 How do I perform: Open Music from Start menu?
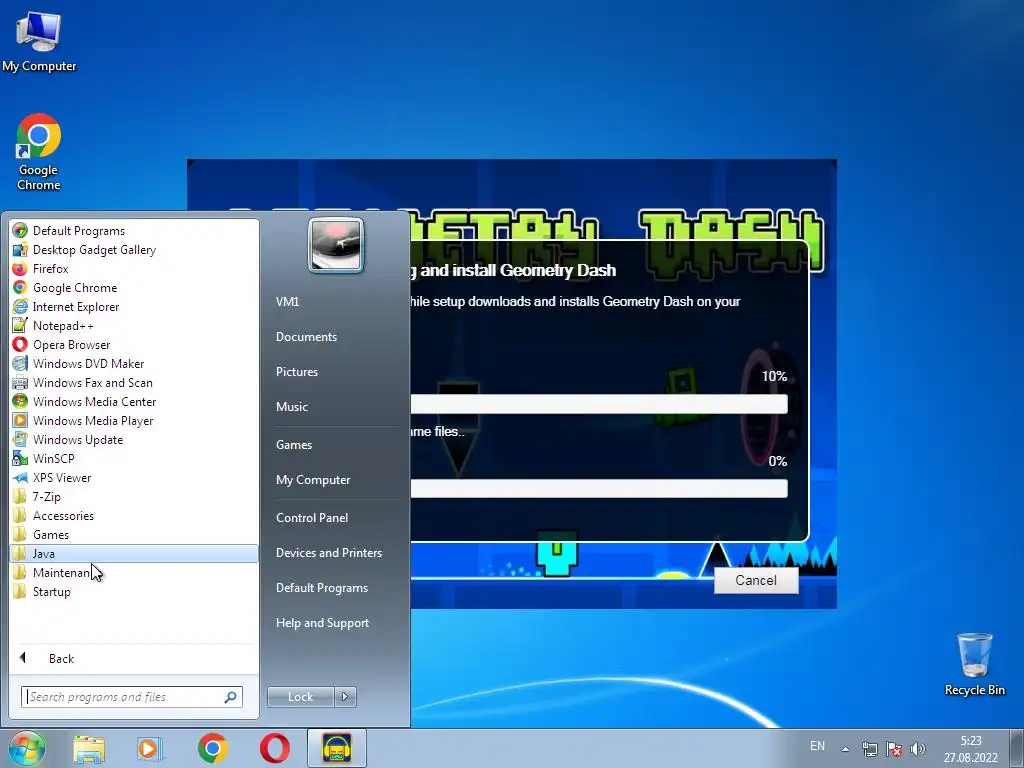(291, 407)
